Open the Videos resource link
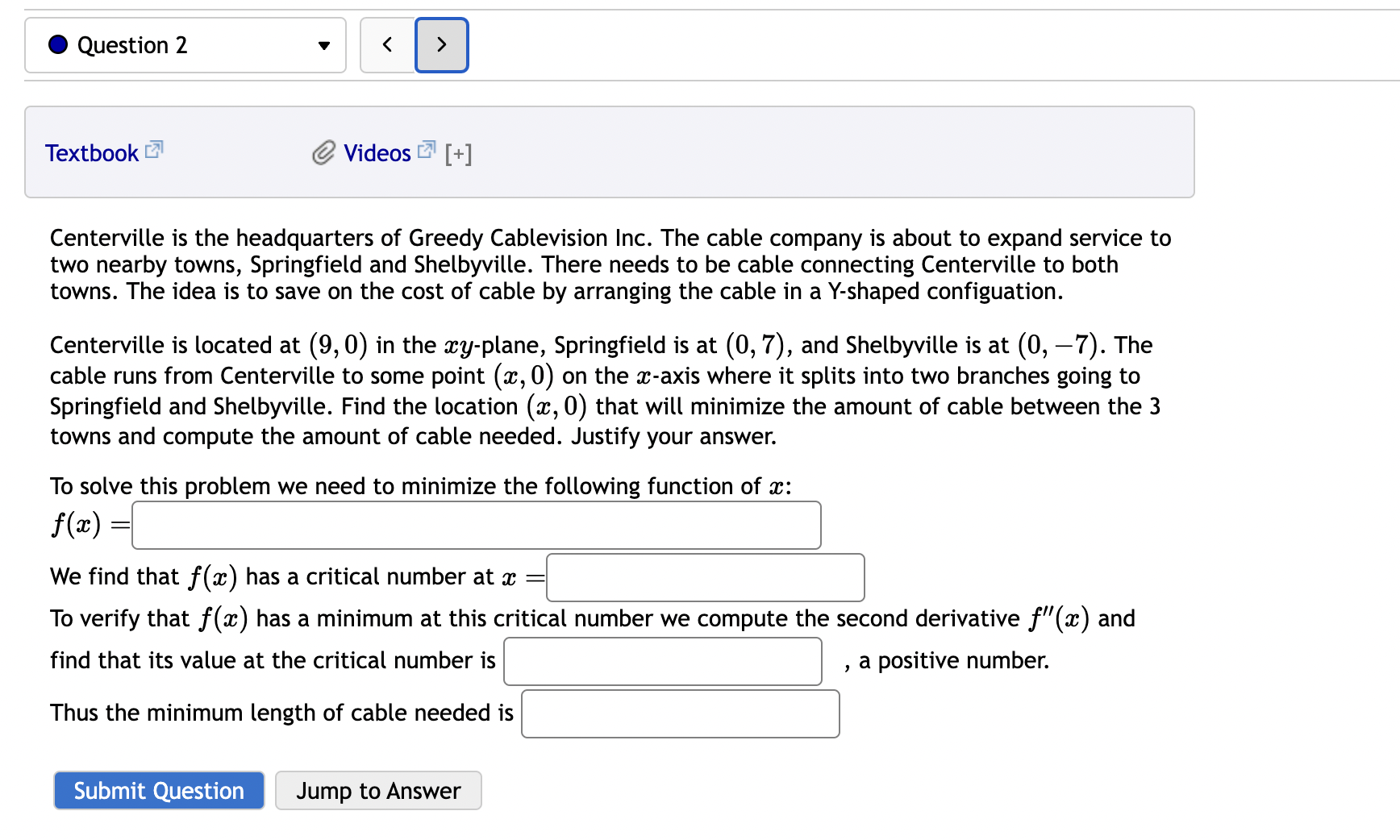This screenshot has width=1400, height=840. coord(377,152)
